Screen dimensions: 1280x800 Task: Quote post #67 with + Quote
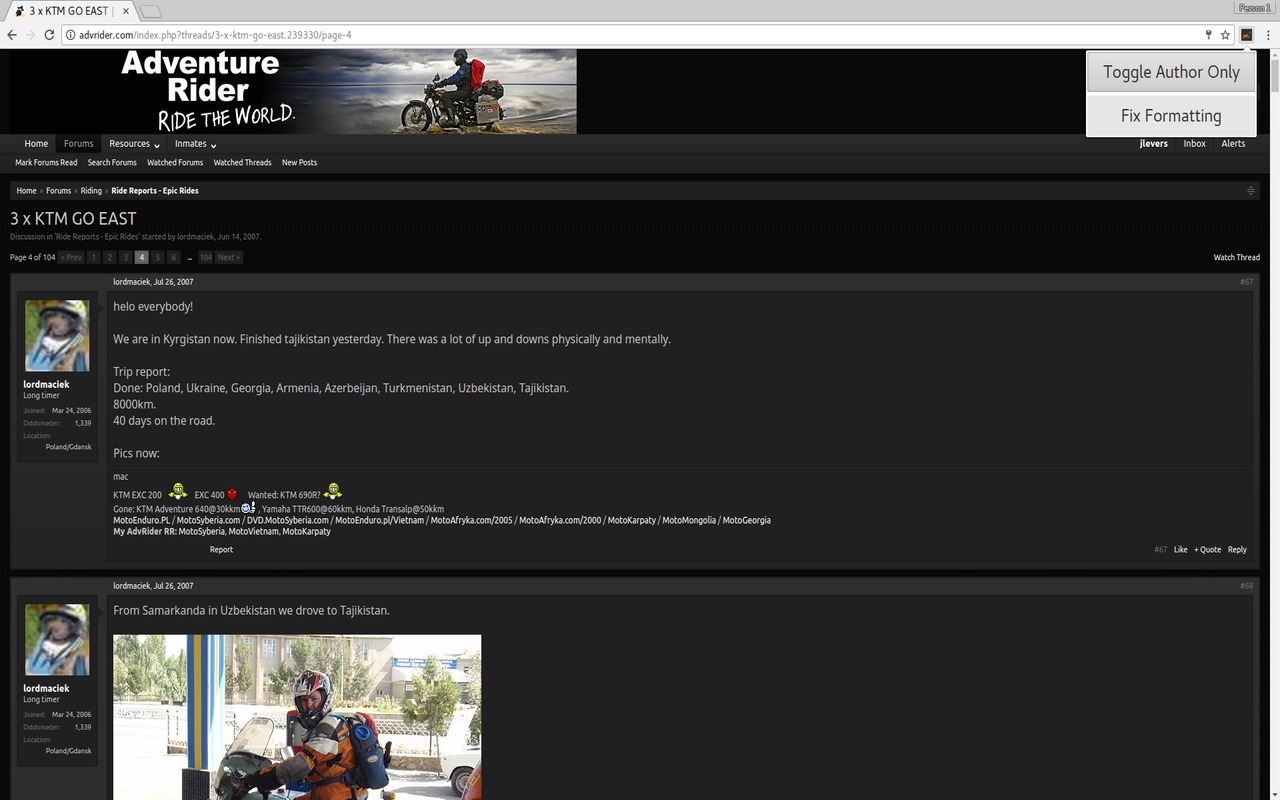[x=1208, y=550]
